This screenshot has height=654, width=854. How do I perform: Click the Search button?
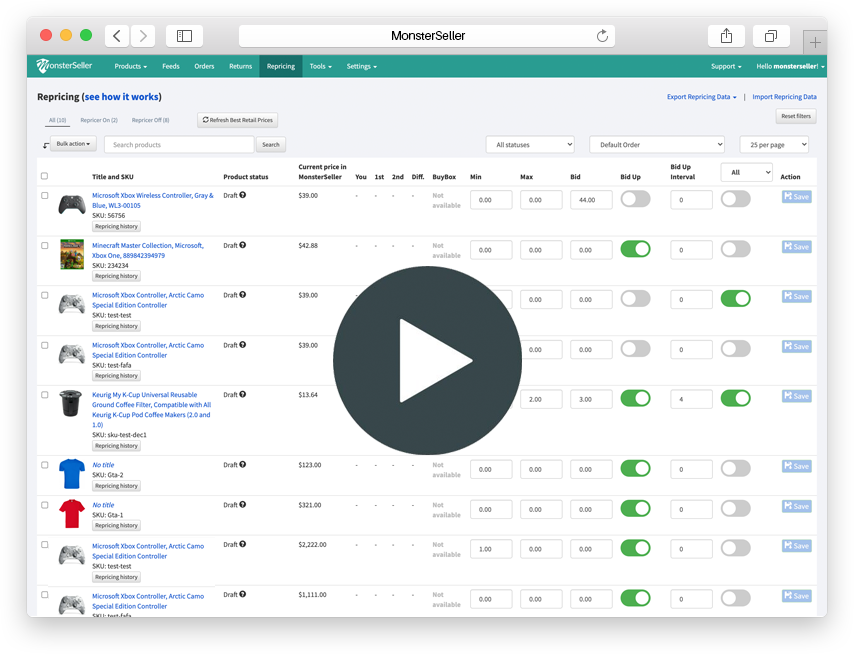pyautogui.click(x=271, y=145)
